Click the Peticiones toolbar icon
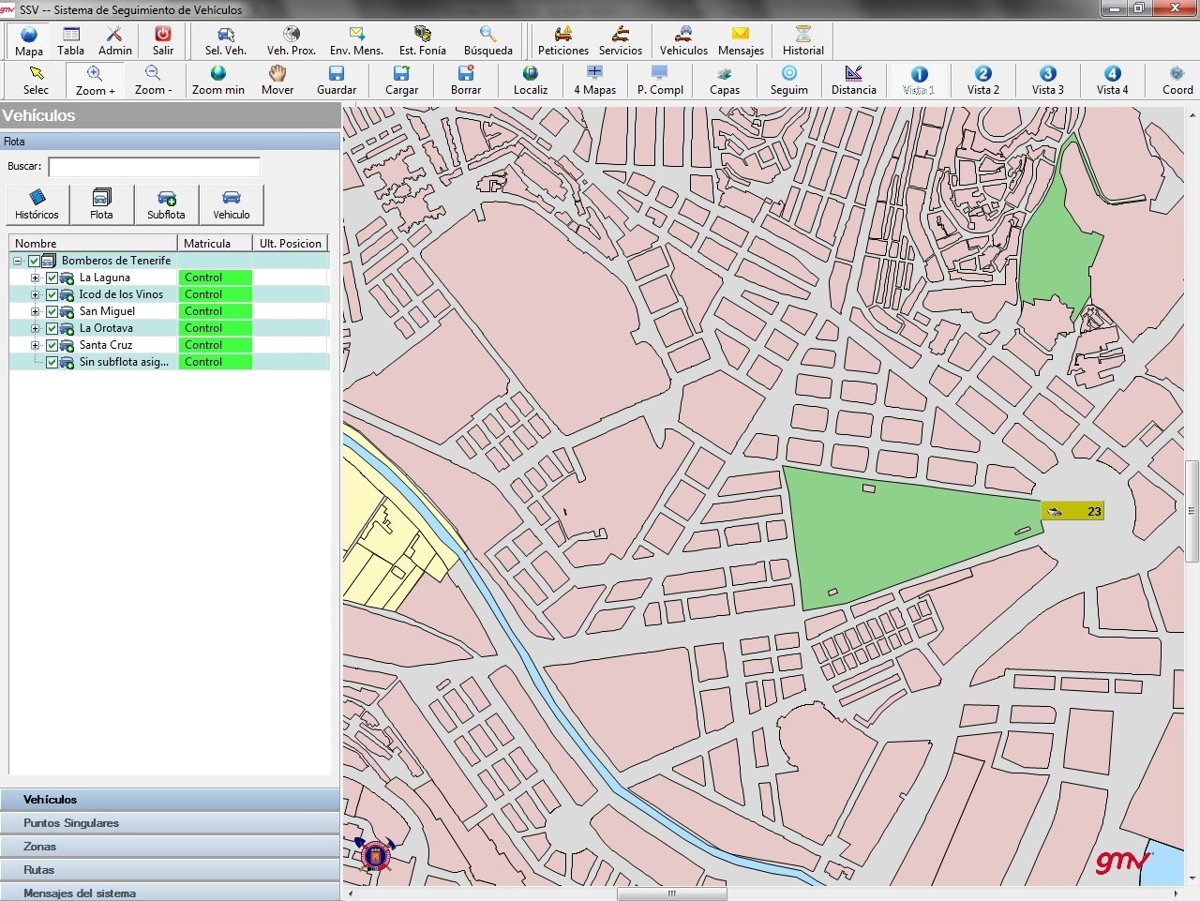Viewport: 1200px width, 901px height. (563, 41)
